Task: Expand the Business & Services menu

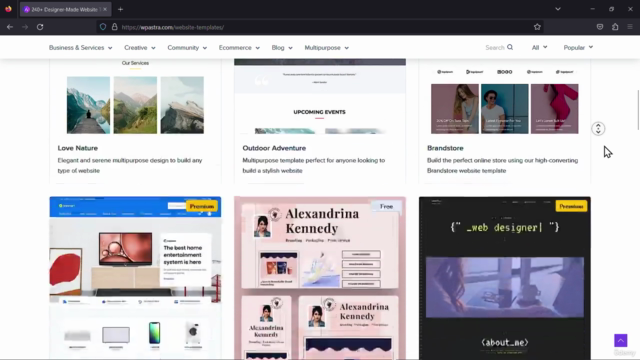Action: click(80, 48)
